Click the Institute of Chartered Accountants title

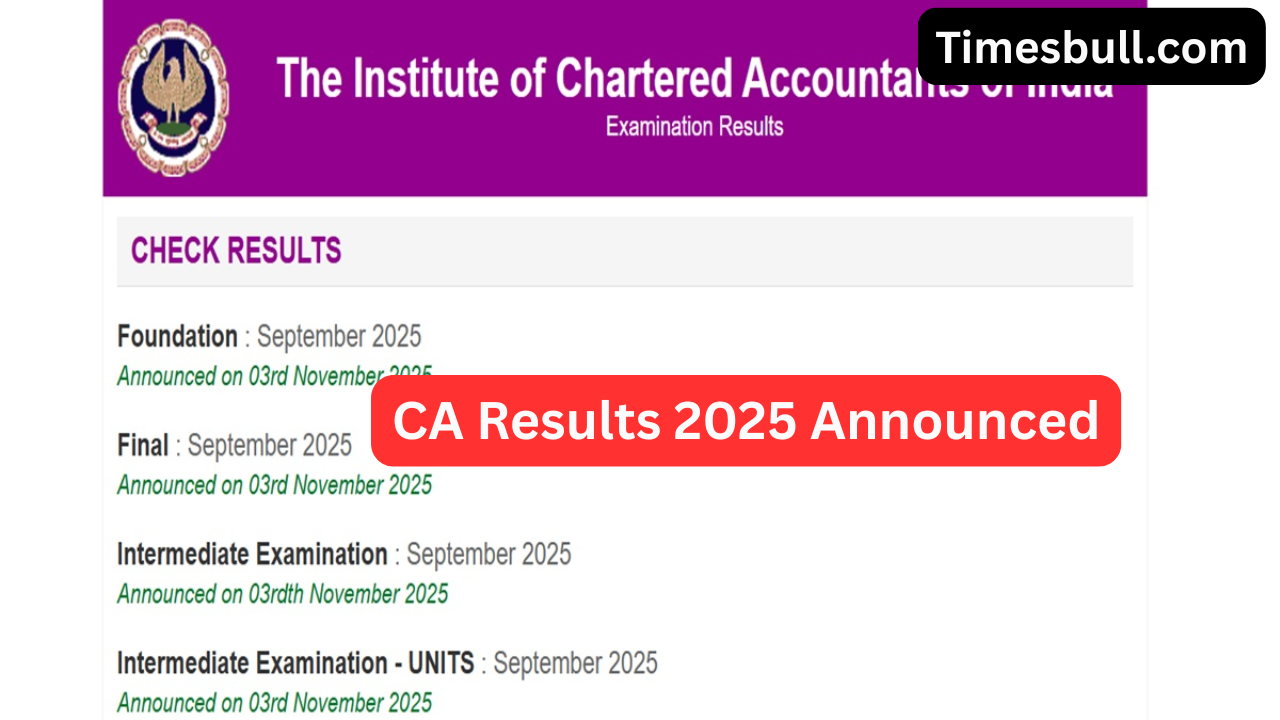point(600,78)
